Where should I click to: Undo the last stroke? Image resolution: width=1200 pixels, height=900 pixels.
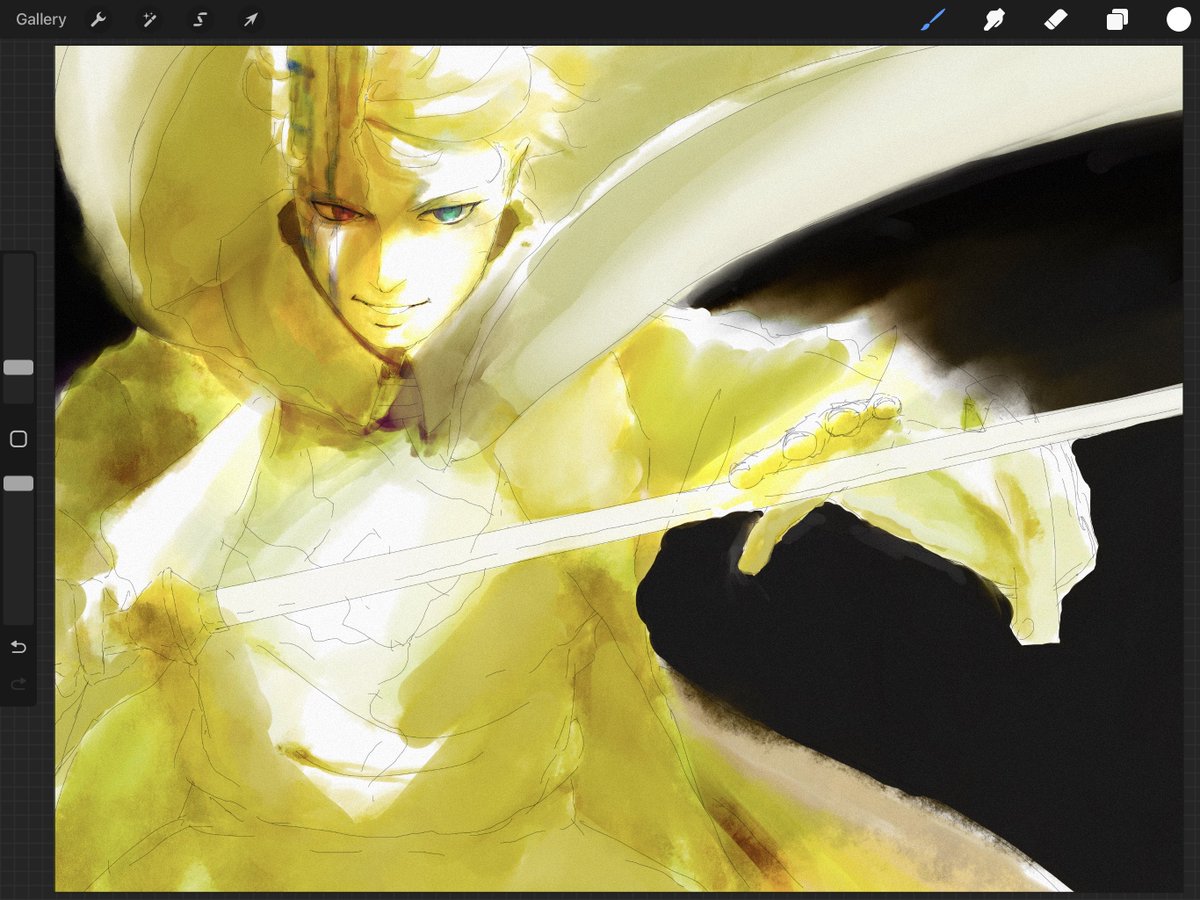tap(18, 647)
